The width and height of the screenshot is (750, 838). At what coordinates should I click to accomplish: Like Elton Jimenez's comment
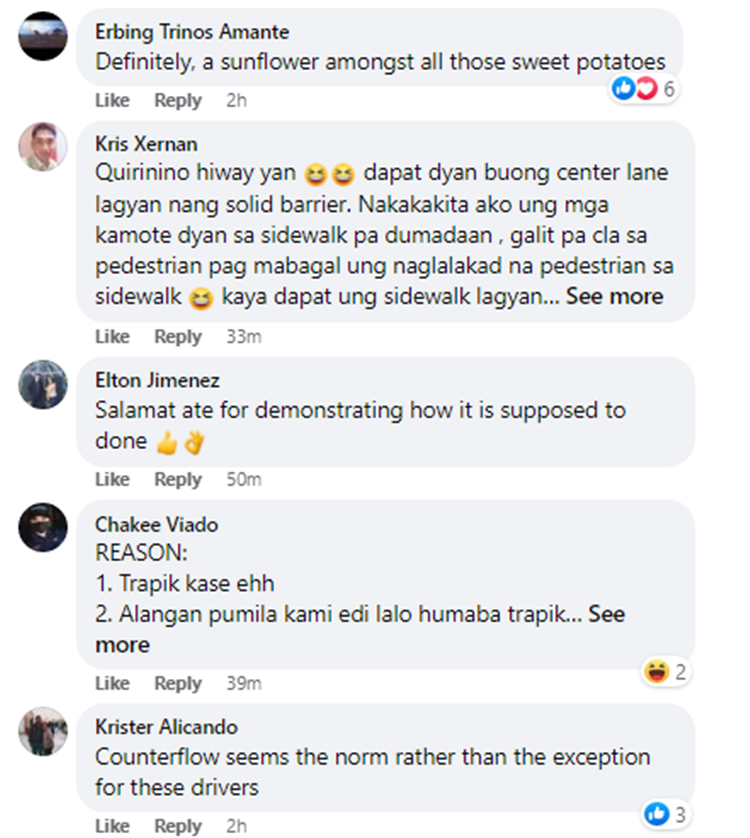[112, 479]
